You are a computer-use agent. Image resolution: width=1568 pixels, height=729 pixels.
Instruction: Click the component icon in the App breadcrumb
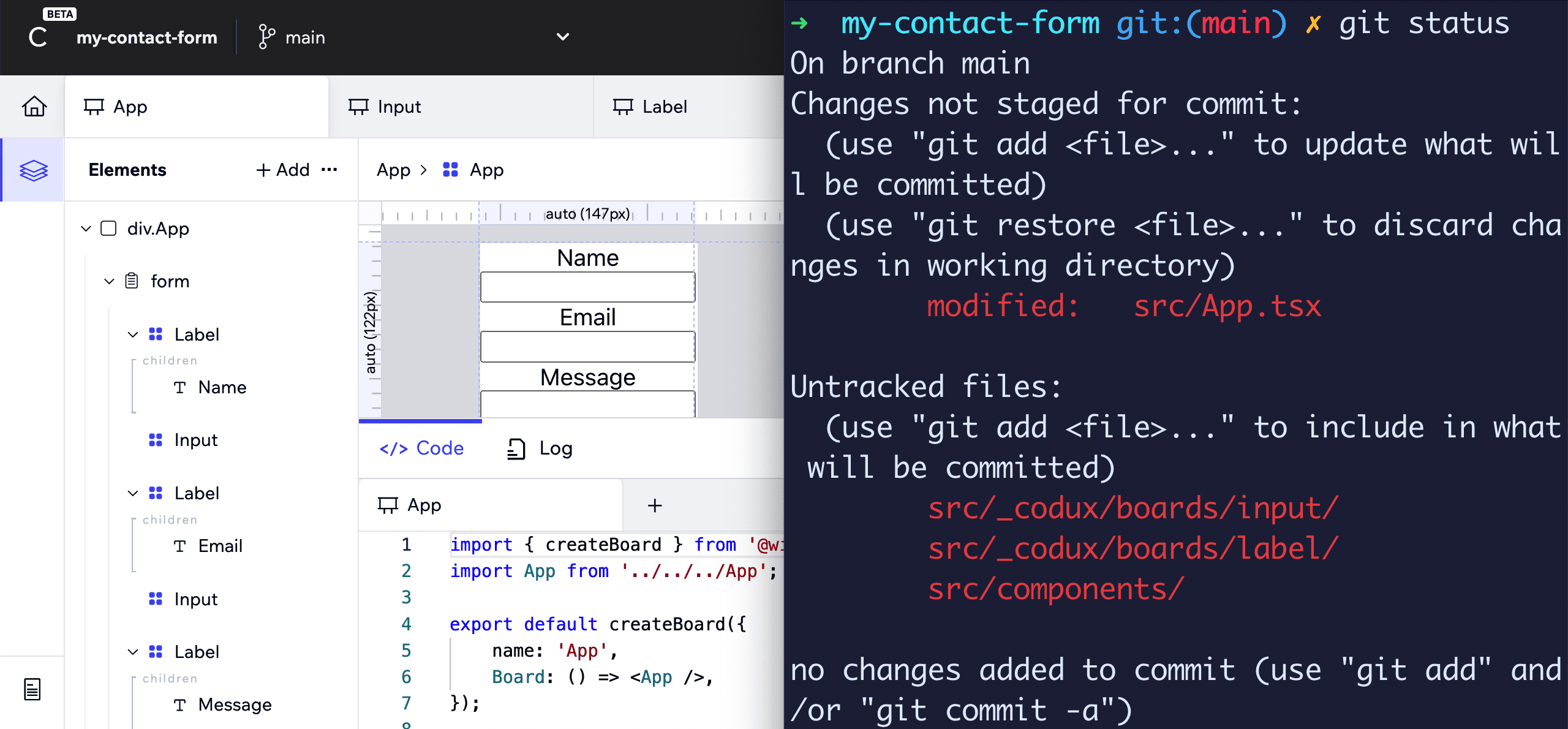pyautogui.click(x=450, y=170)
